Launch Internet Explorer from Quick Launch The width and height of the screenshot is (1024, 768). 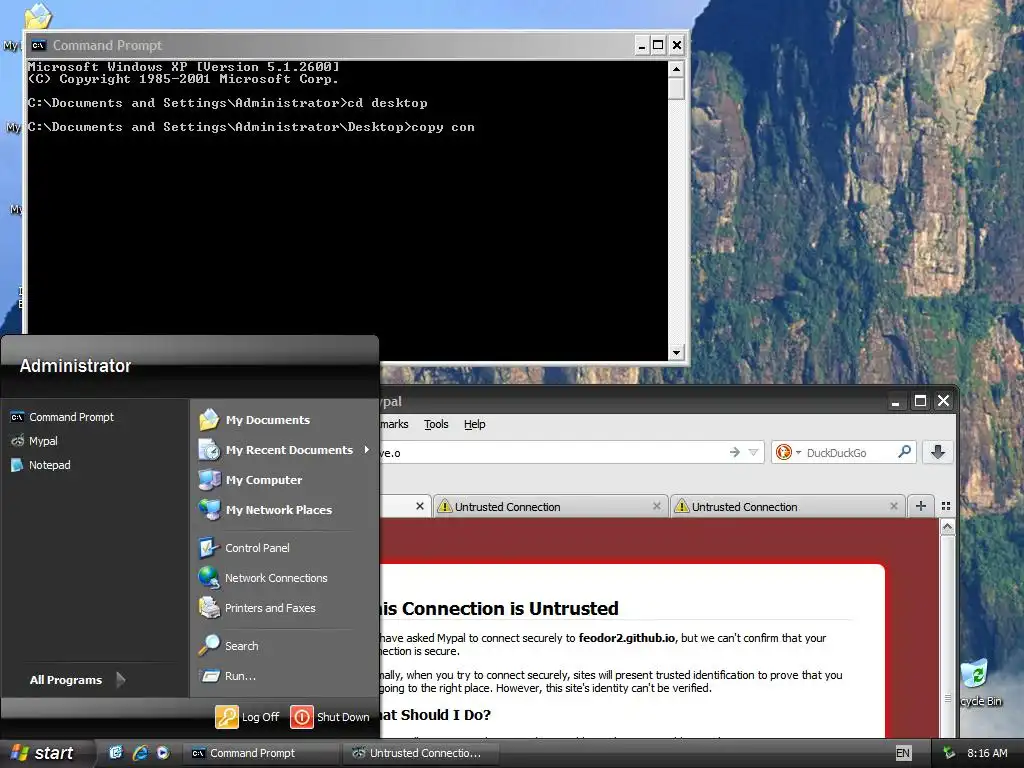click(x=140, y=753)
